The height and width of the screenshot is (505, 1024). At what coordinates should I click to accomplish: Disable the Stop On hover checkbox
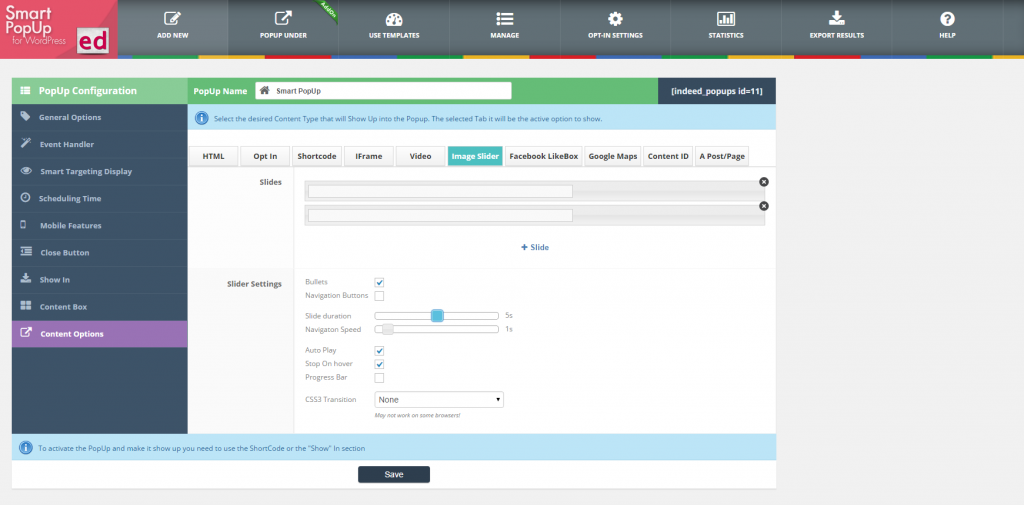379,364
